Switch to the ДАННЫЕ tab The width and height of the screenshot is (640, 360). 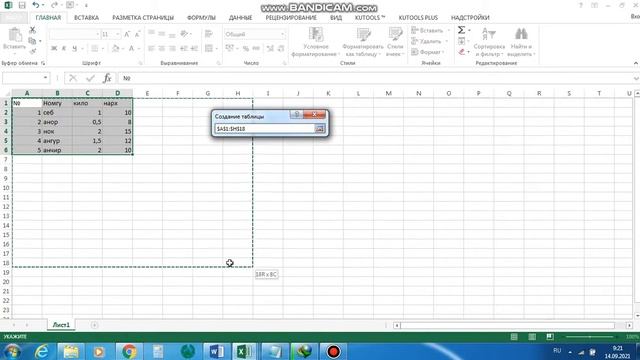click(240, 18)
